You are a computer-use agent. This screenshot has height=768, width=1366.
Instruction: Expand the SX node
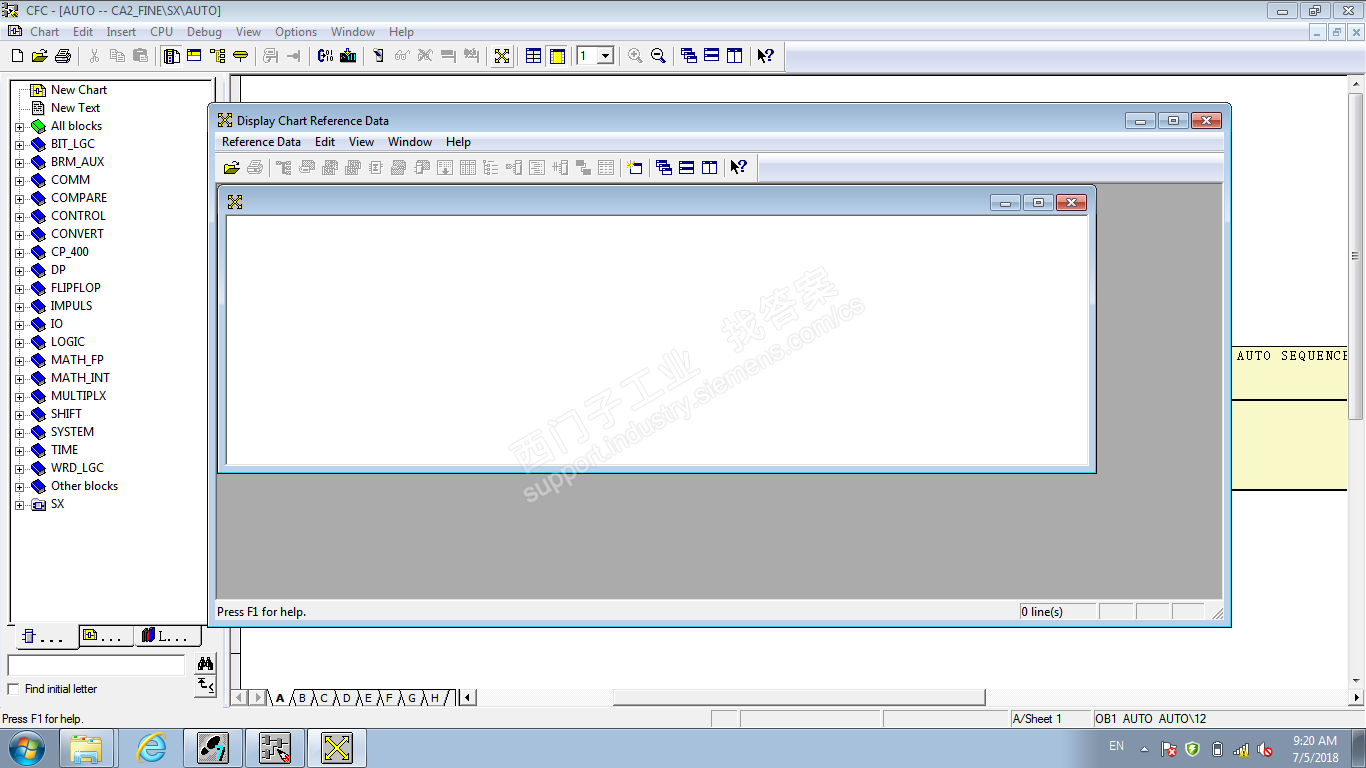(19, 505)
